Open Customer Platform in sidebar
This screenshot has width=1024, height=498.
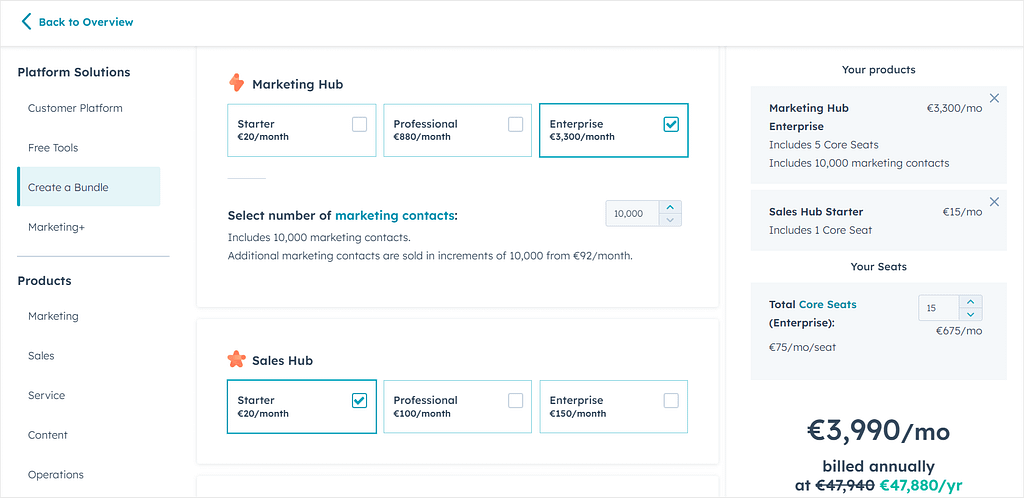pos(75,108)
